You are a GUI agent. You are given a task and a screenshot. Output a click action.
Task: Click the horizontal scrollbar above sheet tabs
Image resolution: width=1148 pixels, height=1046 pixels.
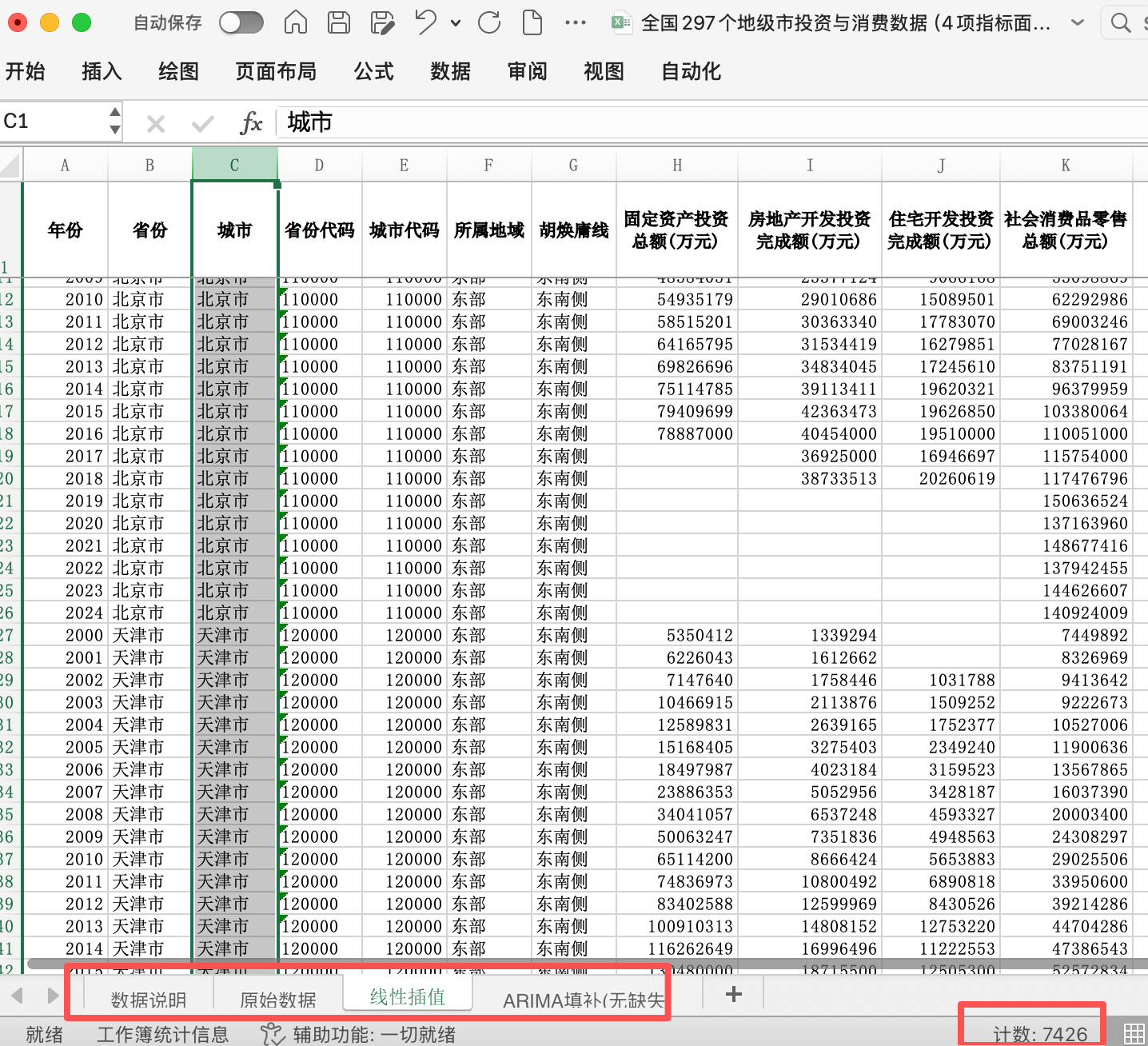[588, 964]
